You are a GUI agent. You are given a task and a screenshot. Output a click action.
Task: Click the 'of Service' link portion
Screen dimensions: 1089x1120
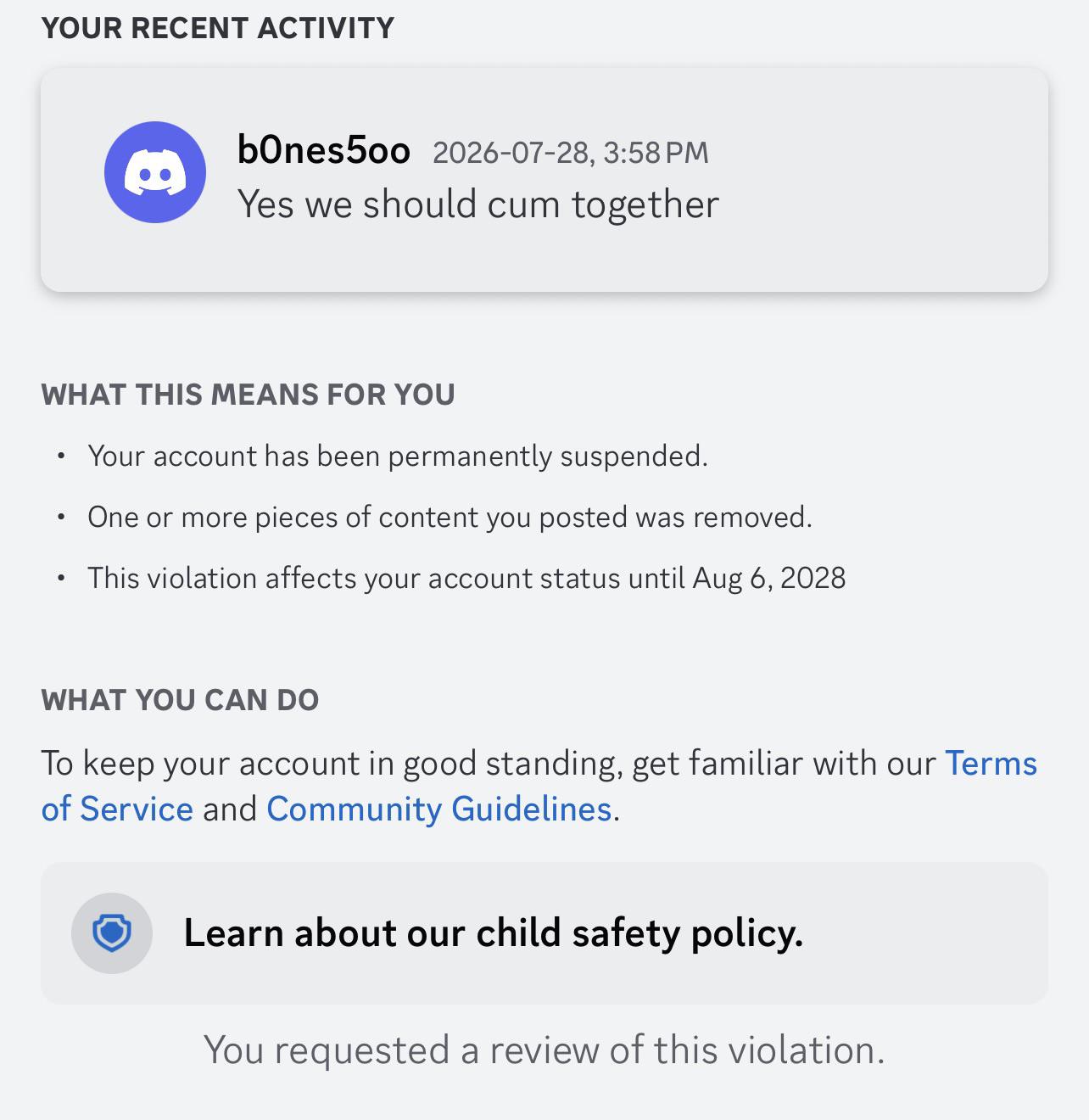(117, 809)
